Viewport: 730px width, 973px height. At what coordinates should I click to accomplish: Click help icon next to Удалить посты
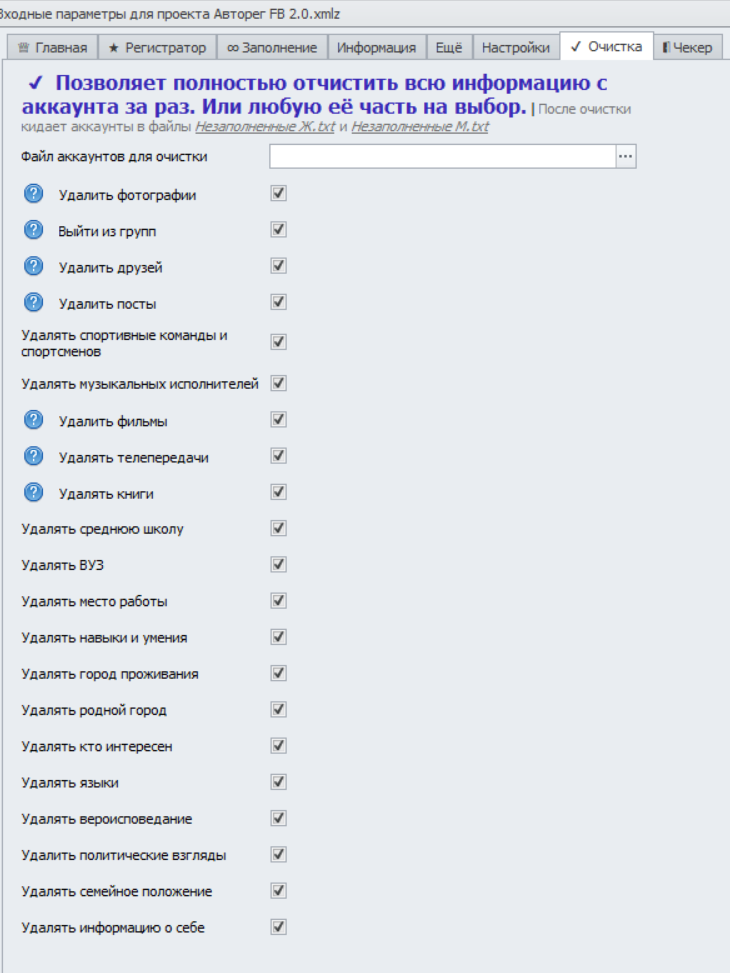(x=34, y=302)
